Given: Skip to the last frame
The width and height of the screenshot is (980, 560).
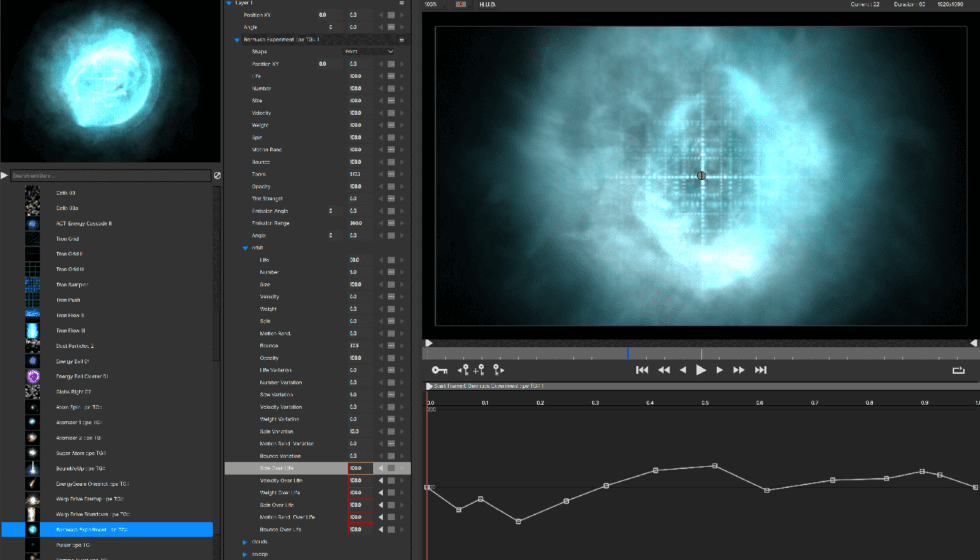Looking at the screenshot, I should (x=760, y=370).
